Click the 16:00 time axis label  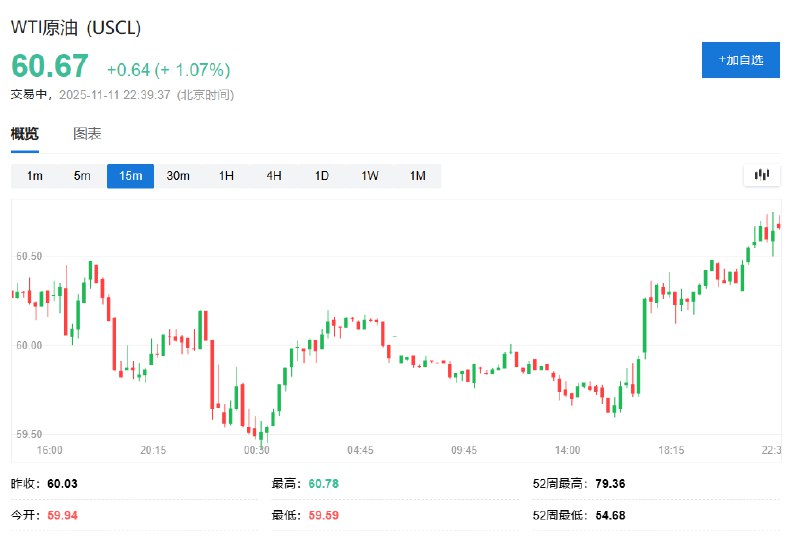click(x=49, y=450)
